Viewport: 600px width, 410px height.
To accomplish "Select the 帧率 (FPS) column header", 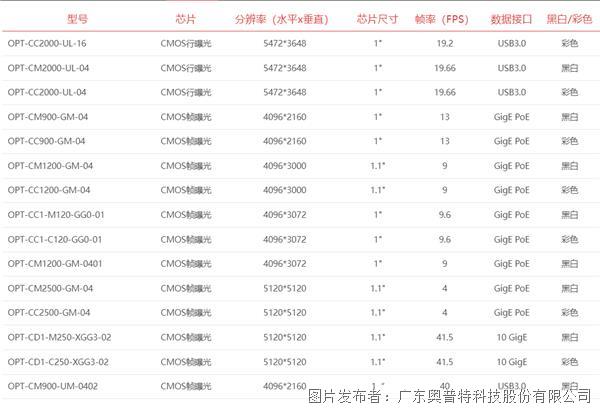I will (x=442, y=19).
